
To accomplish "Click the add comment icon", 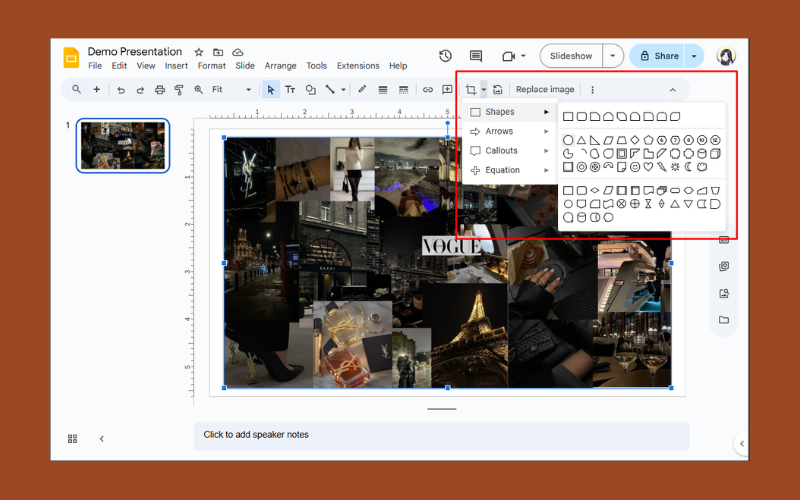I will 447,90.
